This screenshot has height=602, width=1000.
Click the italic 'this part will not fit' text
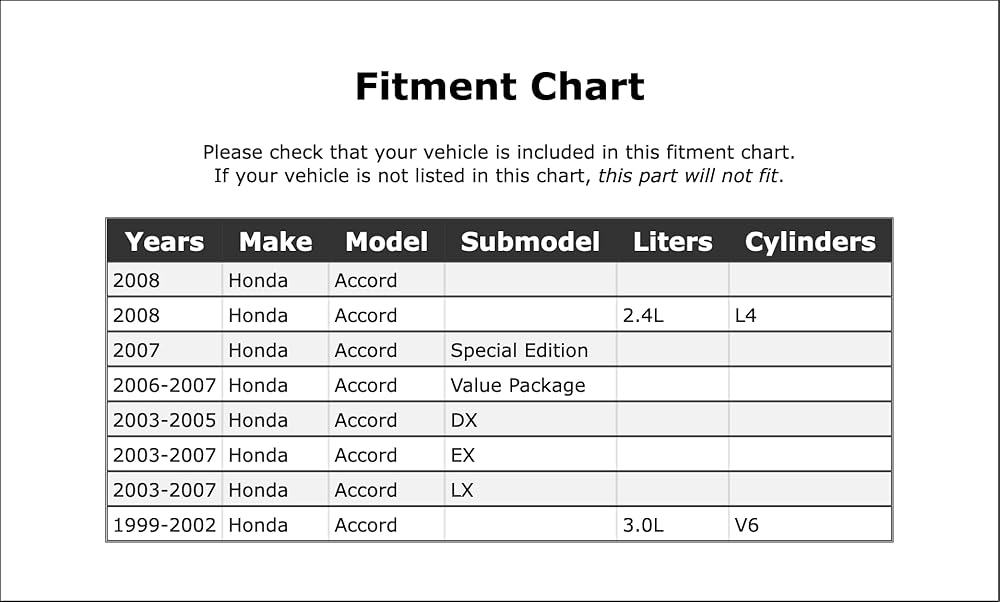(x=688, y=175)
